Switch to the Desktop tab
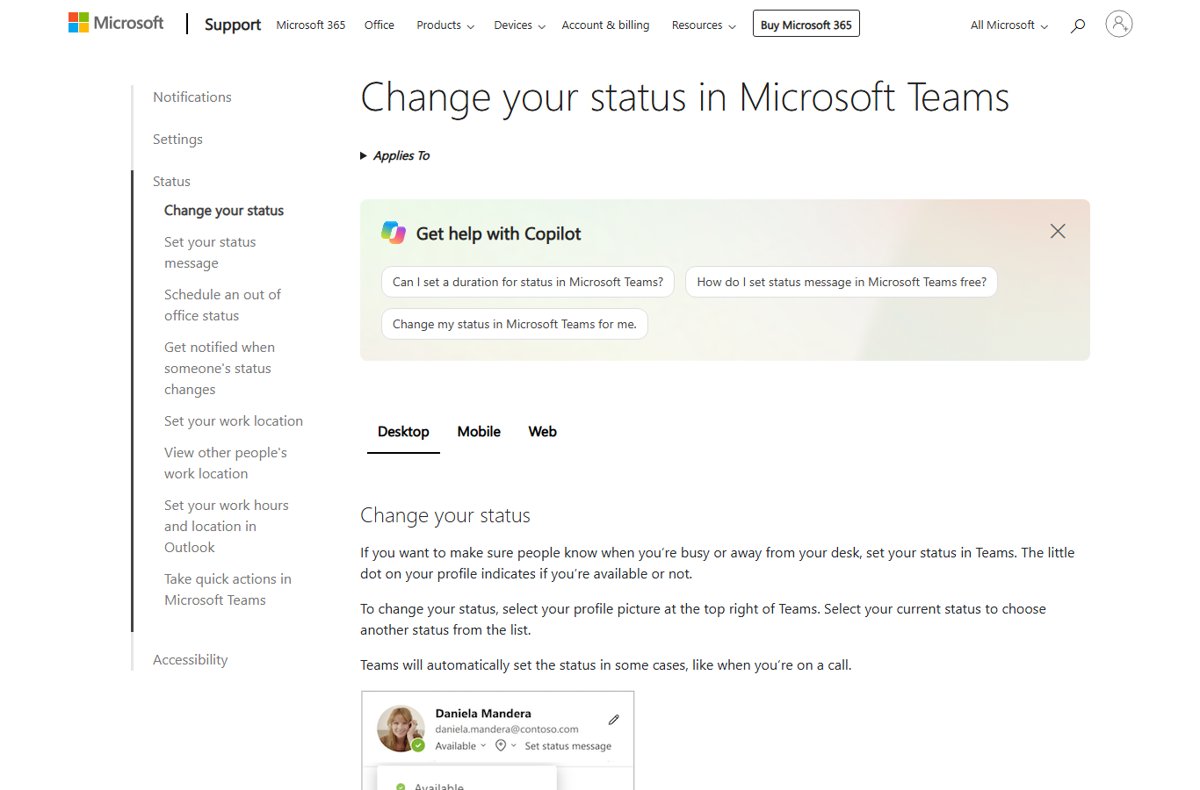This screenshot has width=1200, height=790. [x=403, y=432]
